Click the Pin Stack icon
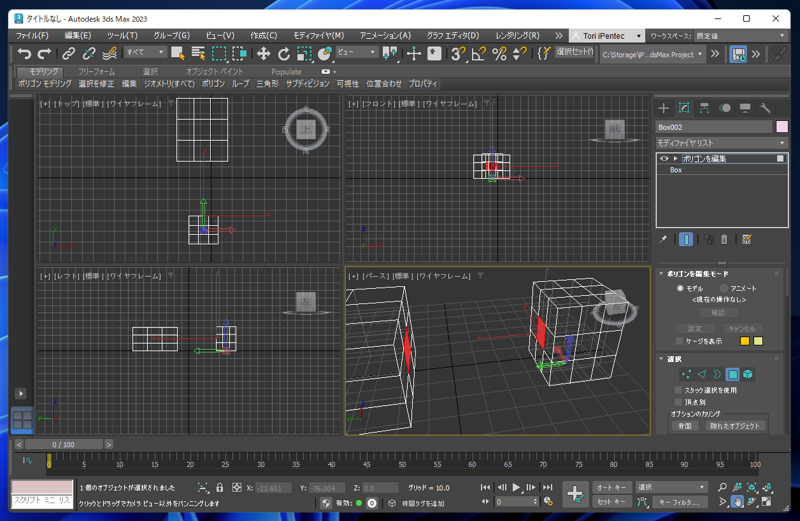The height and width of the screenshot is (521, 800). click(663, 239)
